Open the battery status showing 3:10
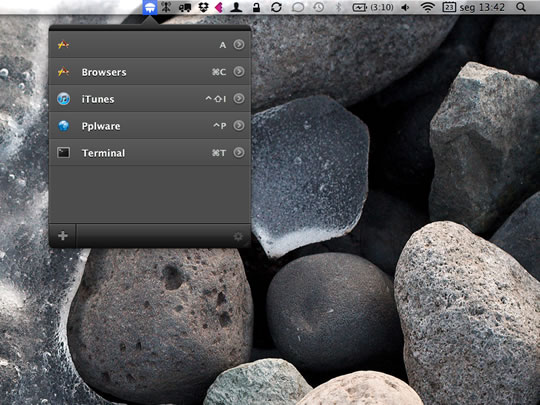The height and width of the screenshot is (405, 540). [x=373, y=7]
